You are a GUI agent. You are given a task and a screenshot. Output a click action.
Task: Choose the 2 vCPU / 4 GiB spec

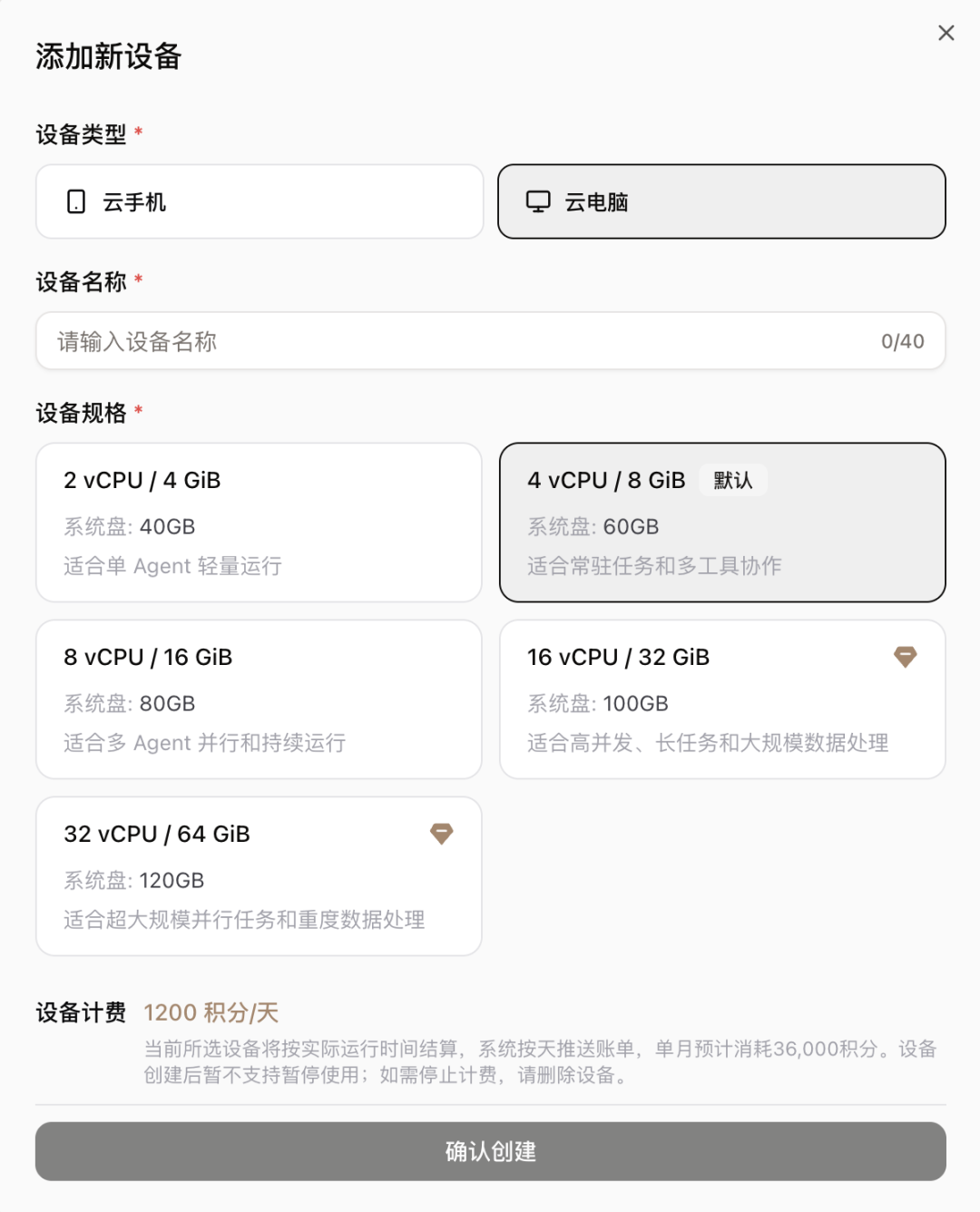(259, 523)
